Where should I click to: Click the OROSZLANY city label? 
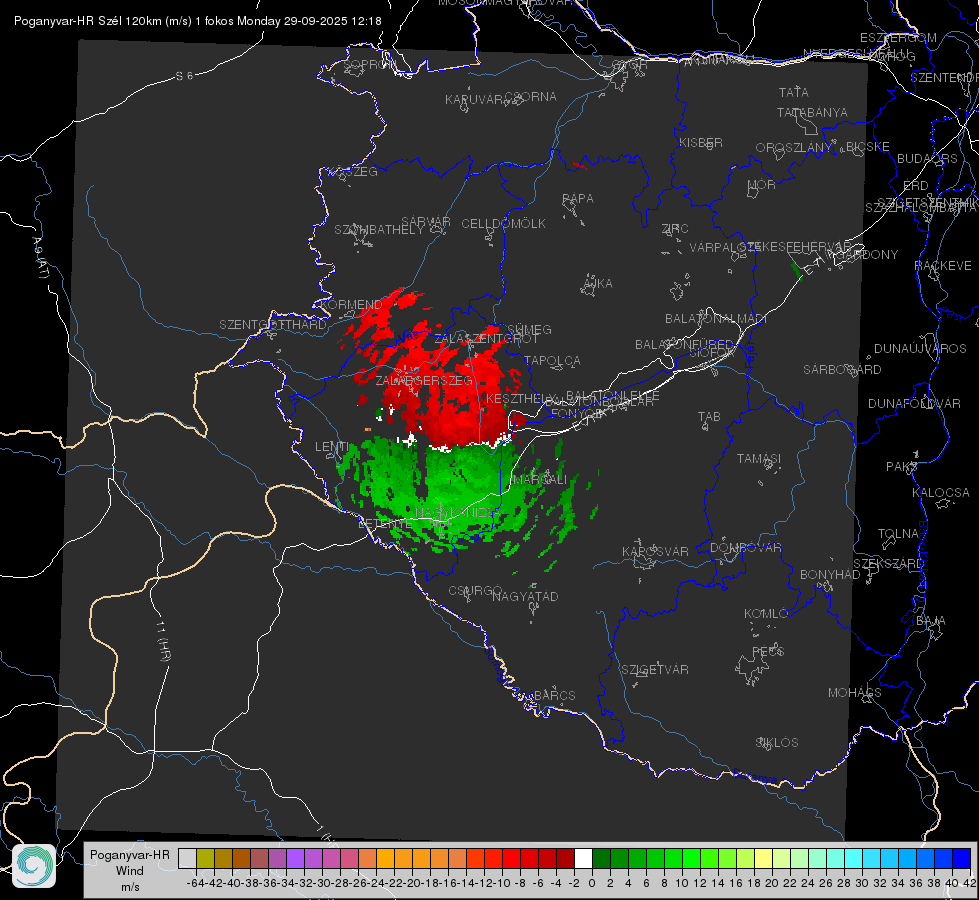(x=794, y=147)
